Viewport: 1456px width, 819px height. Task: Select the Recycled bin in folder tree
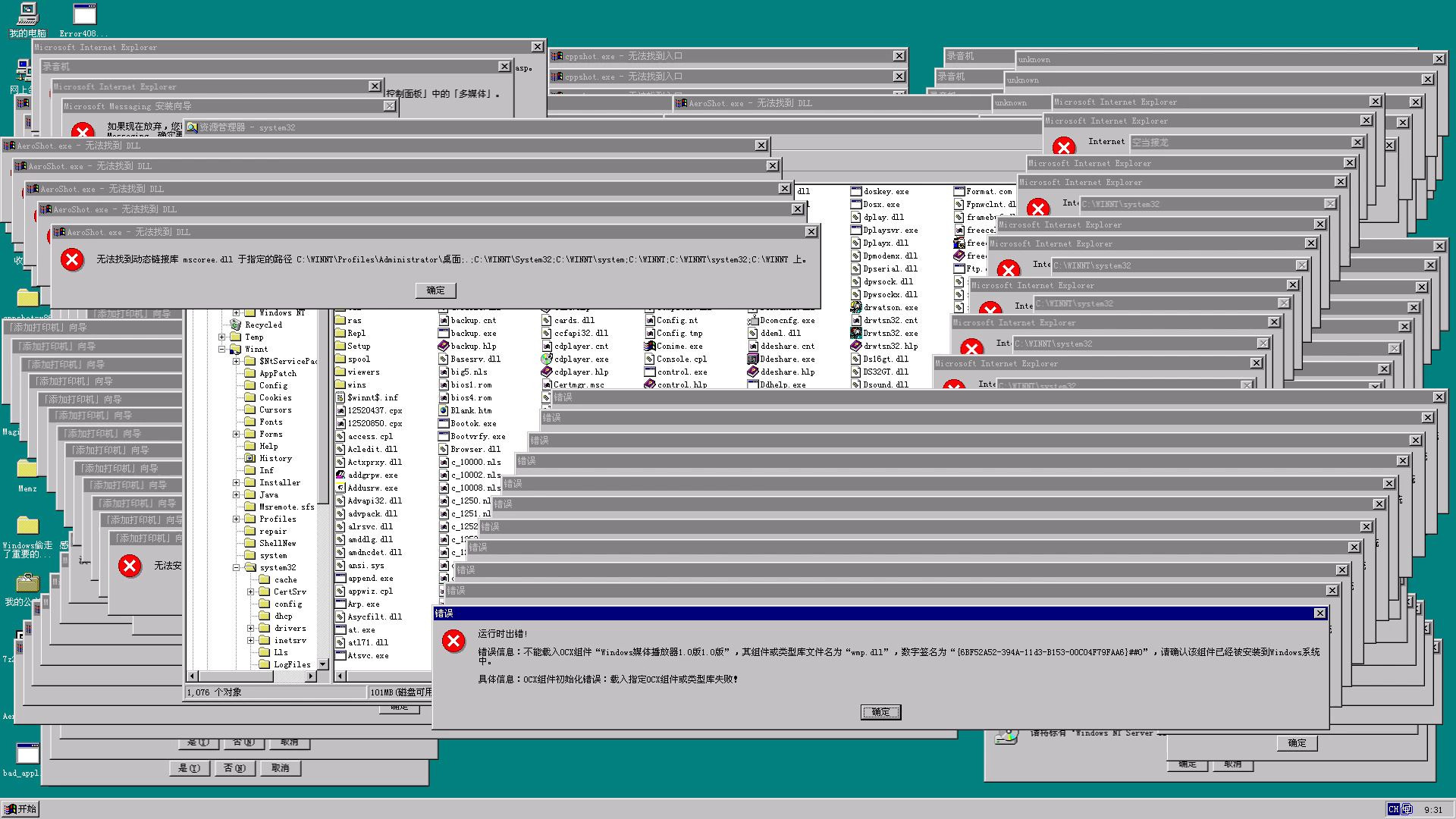click(263, 325)
